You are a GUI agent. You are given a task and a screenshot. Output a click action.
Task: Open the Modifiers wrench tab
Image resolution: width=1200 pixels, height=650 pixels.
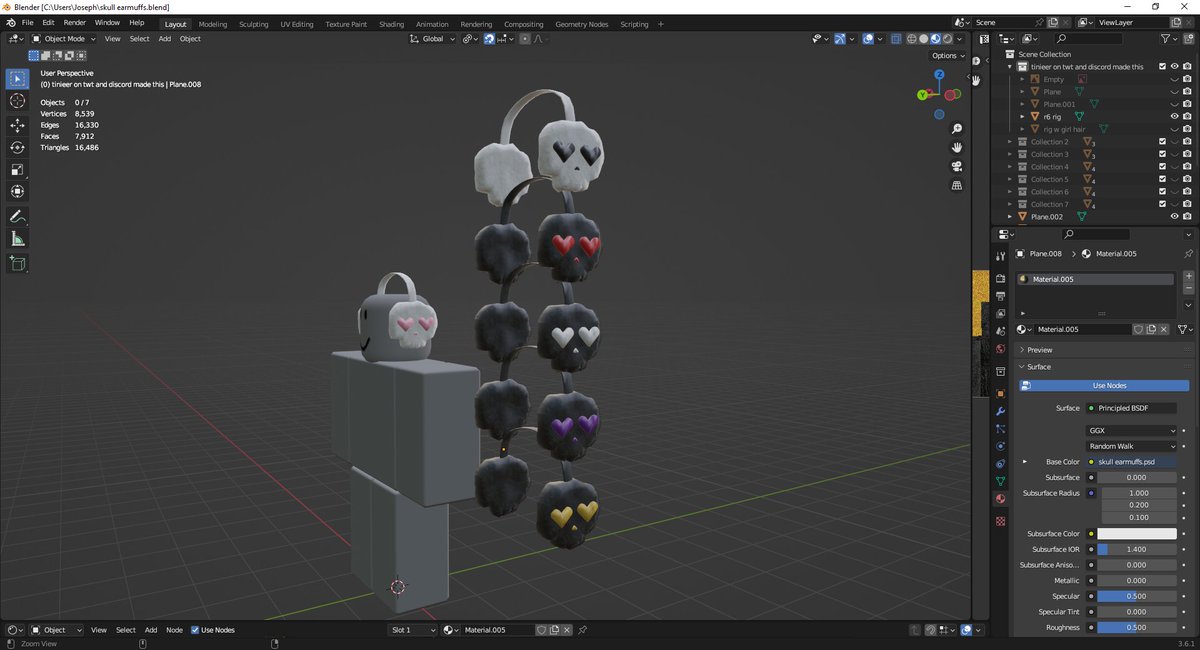[1000, 411]
